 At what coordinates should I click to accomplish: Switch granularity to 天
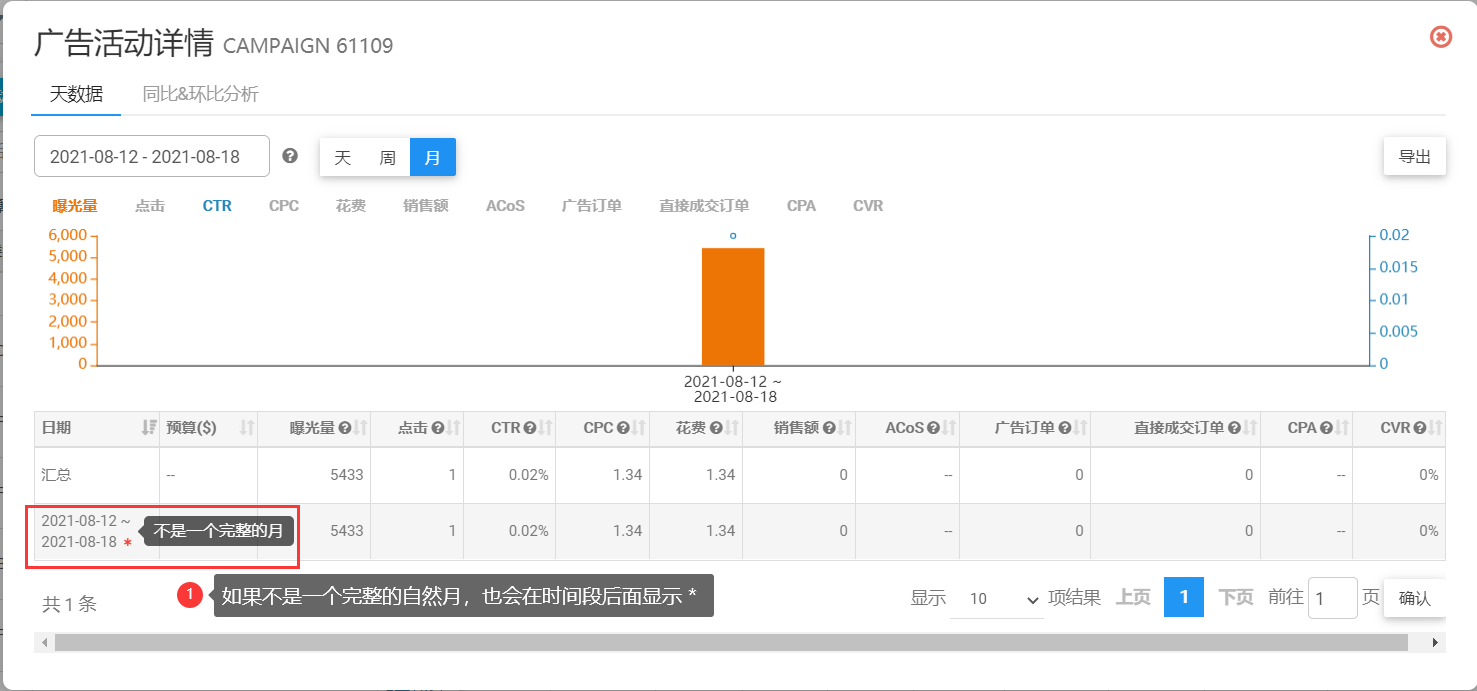342,157
